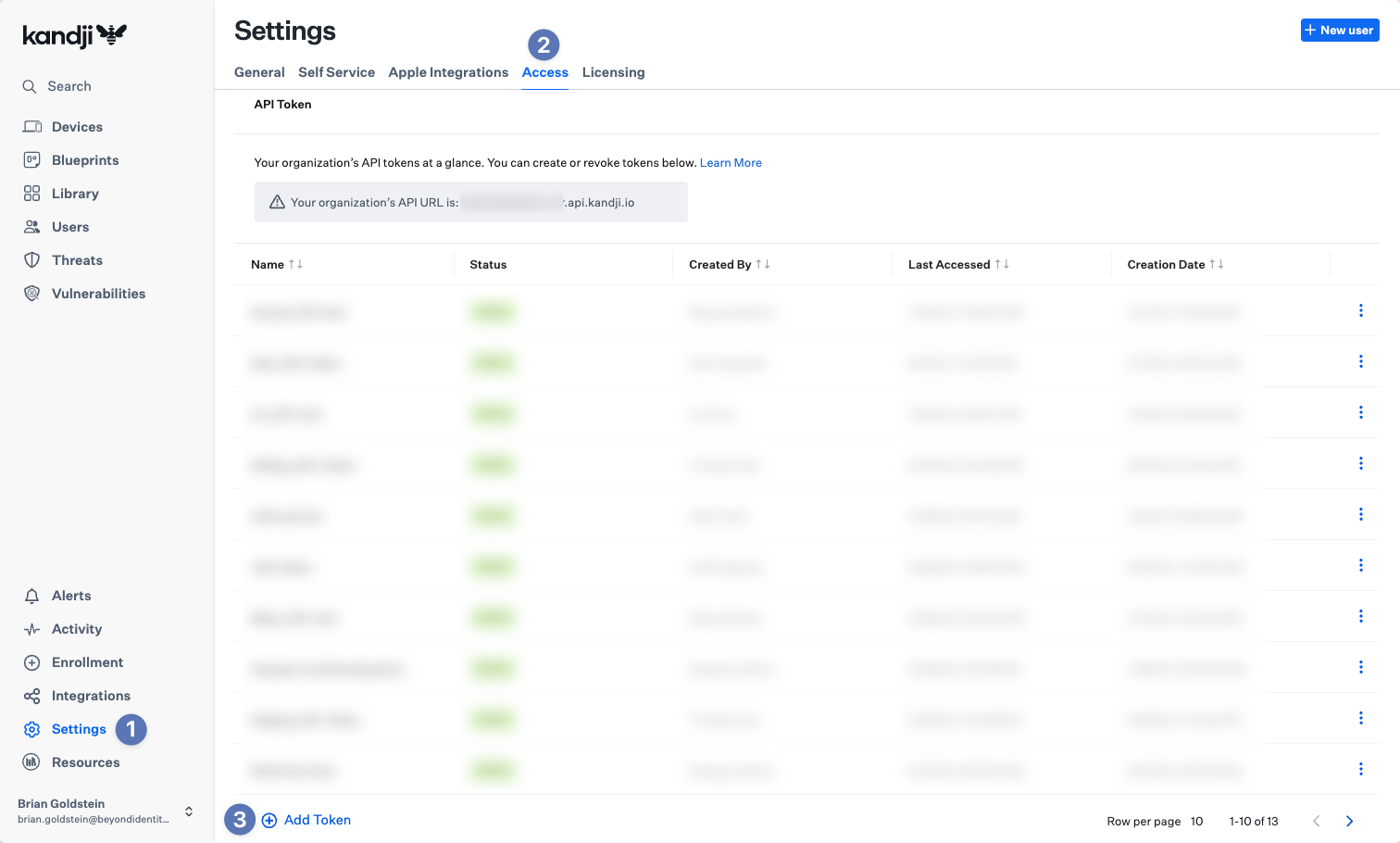Select the Threats shield icon
The image size is (1400, 843).
coord(32,260)
